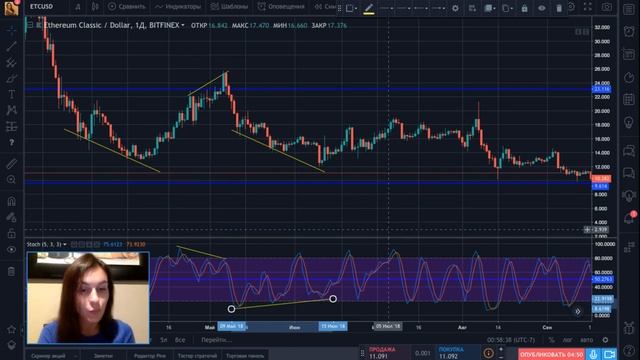
Task: Toggle microphone next to publish button
Action: (593, 354)
